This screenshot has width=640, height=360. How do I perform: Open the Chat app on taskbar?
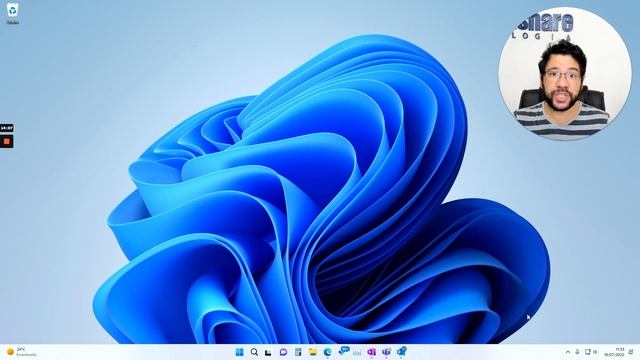283,352
